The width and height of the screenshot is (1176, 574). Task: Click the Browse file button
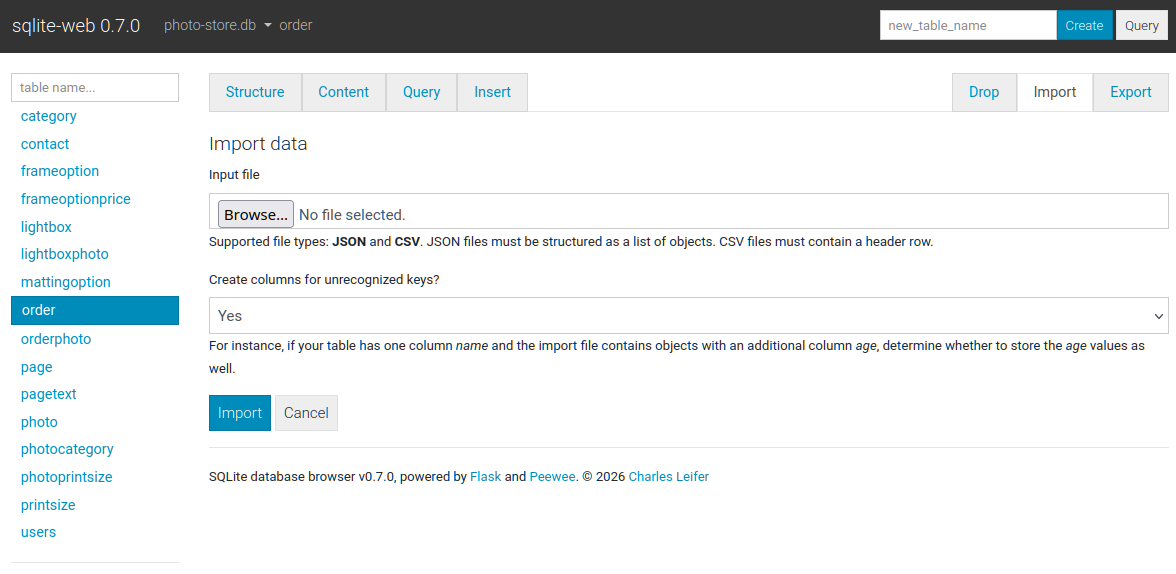[255, 214]
